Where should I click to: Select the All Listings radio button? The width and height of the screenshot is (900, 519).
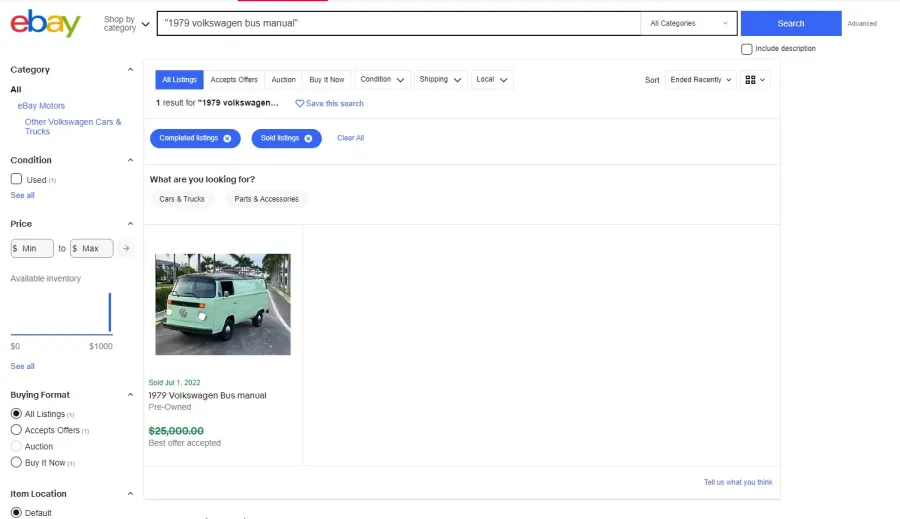point(16,413)
